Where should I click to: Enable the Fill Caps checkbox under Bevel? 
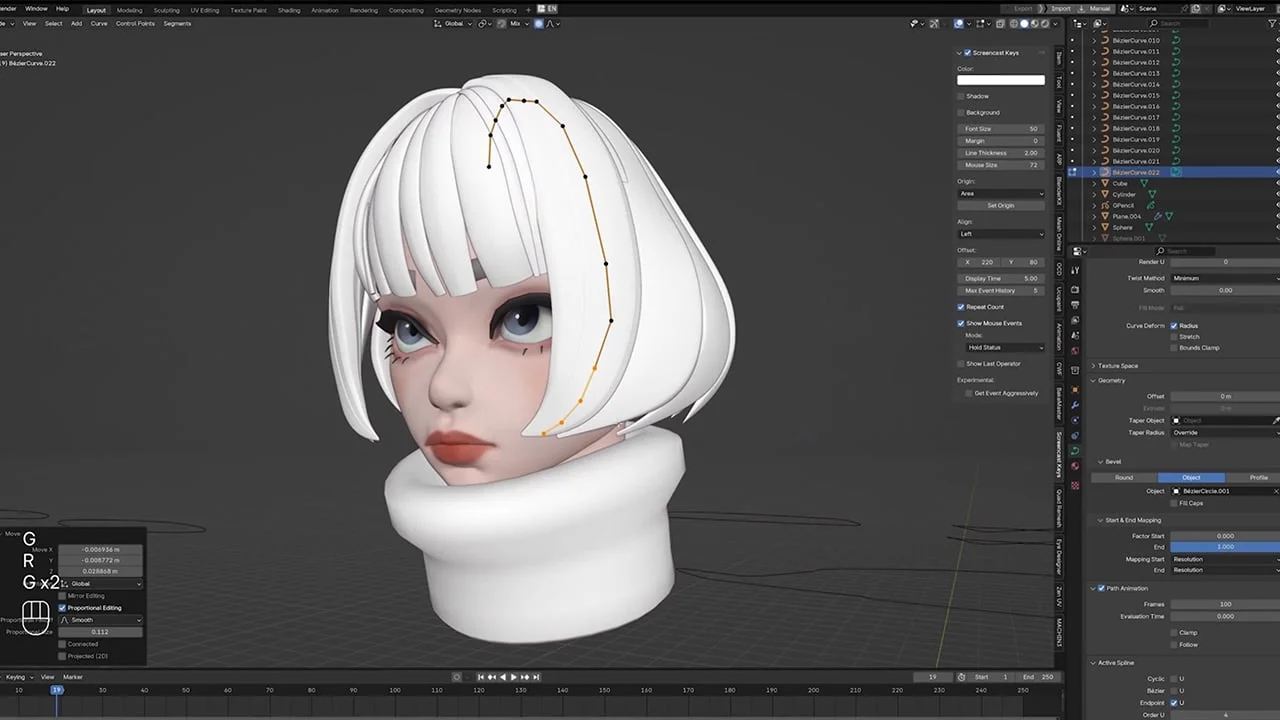(1176, 503)
